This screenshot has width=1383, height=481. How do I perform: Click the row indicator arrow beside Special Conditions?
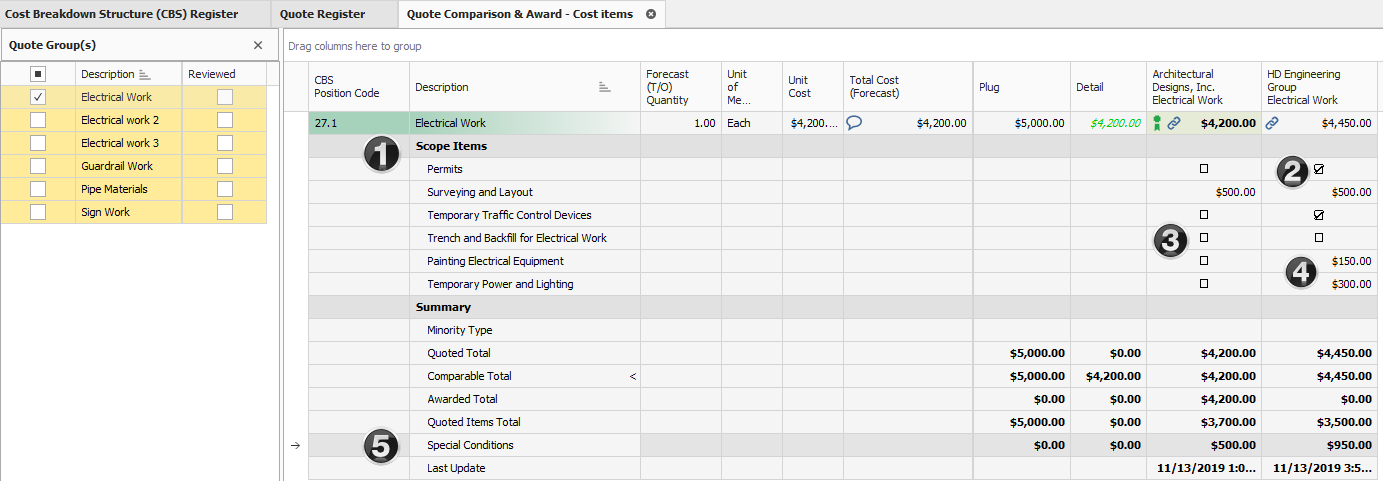click(295, 446)
